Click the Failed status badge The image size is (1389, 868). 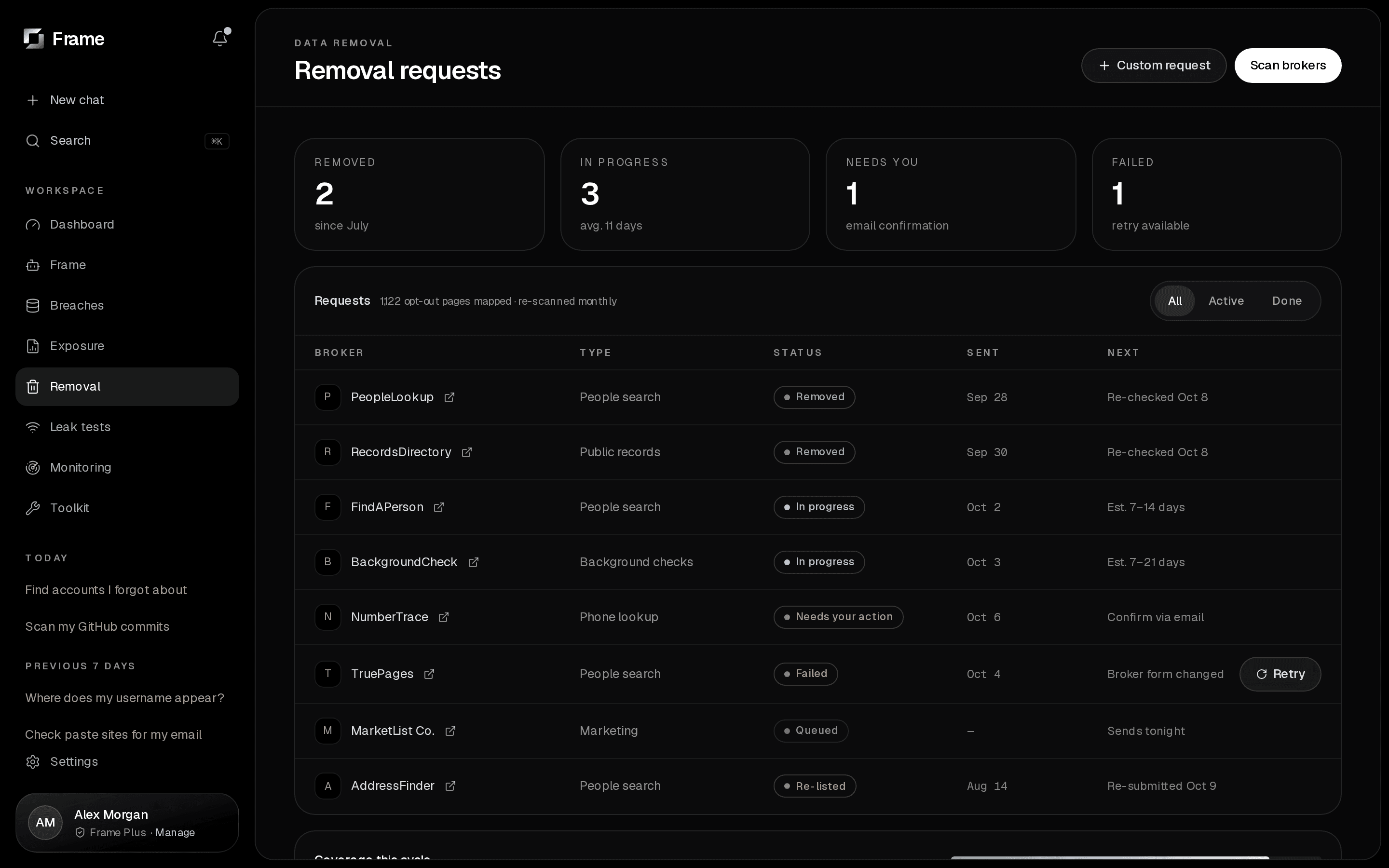click(805, 674)
